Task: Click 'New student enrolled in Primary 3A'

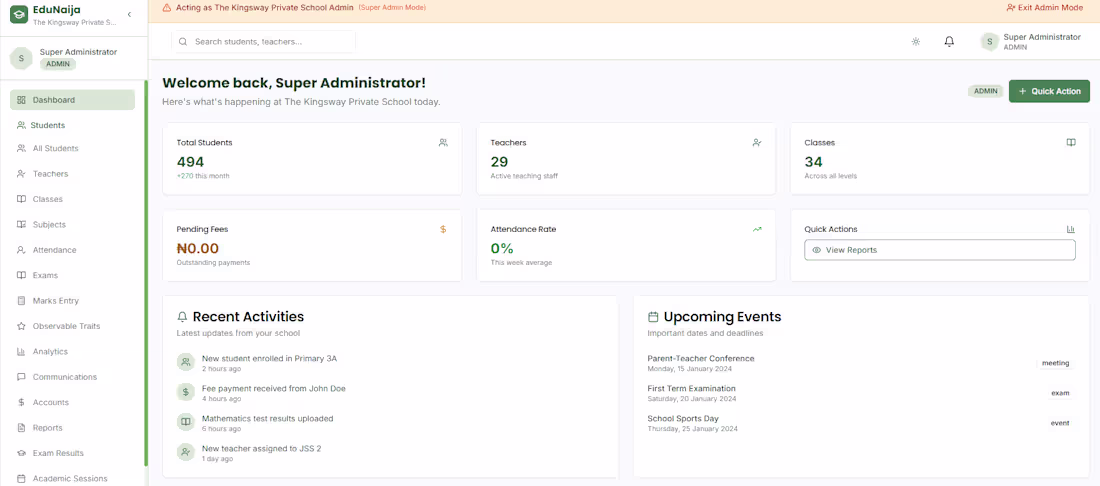Action: pyautogui.click(x=269, y=358)
